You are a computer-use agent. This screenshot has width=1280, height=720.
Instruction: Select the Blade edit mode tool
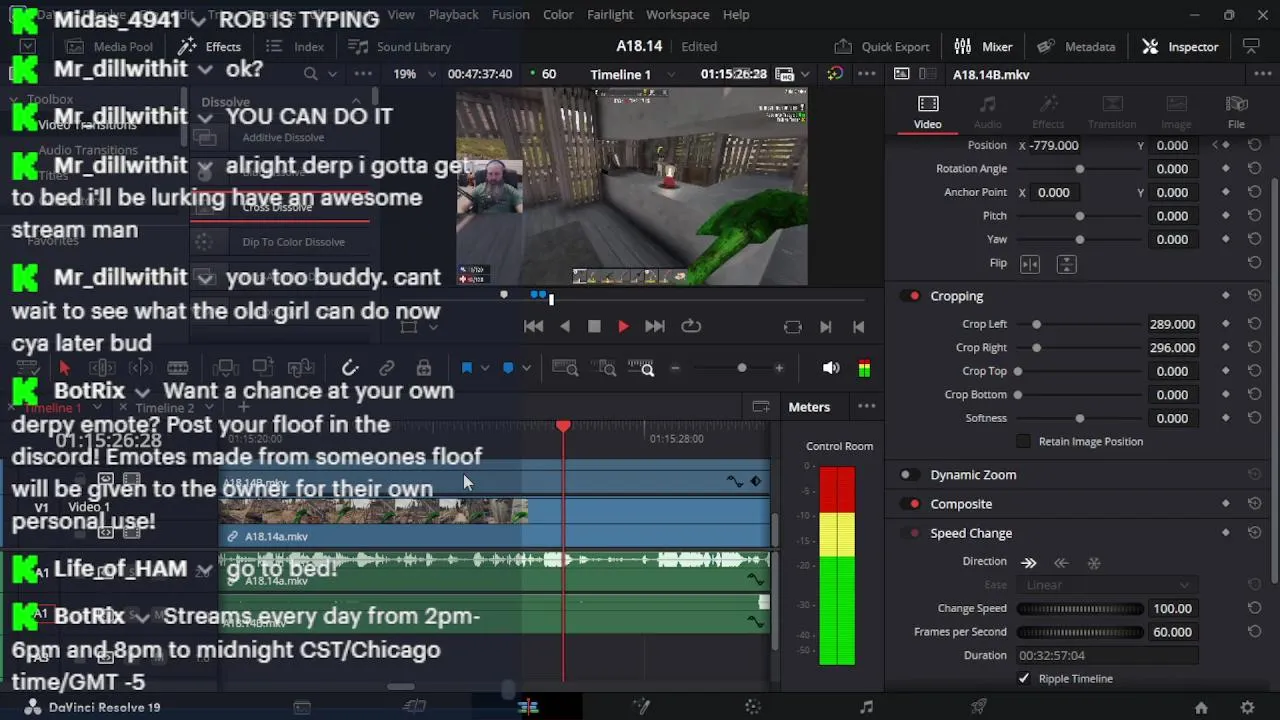pos(178,368)
